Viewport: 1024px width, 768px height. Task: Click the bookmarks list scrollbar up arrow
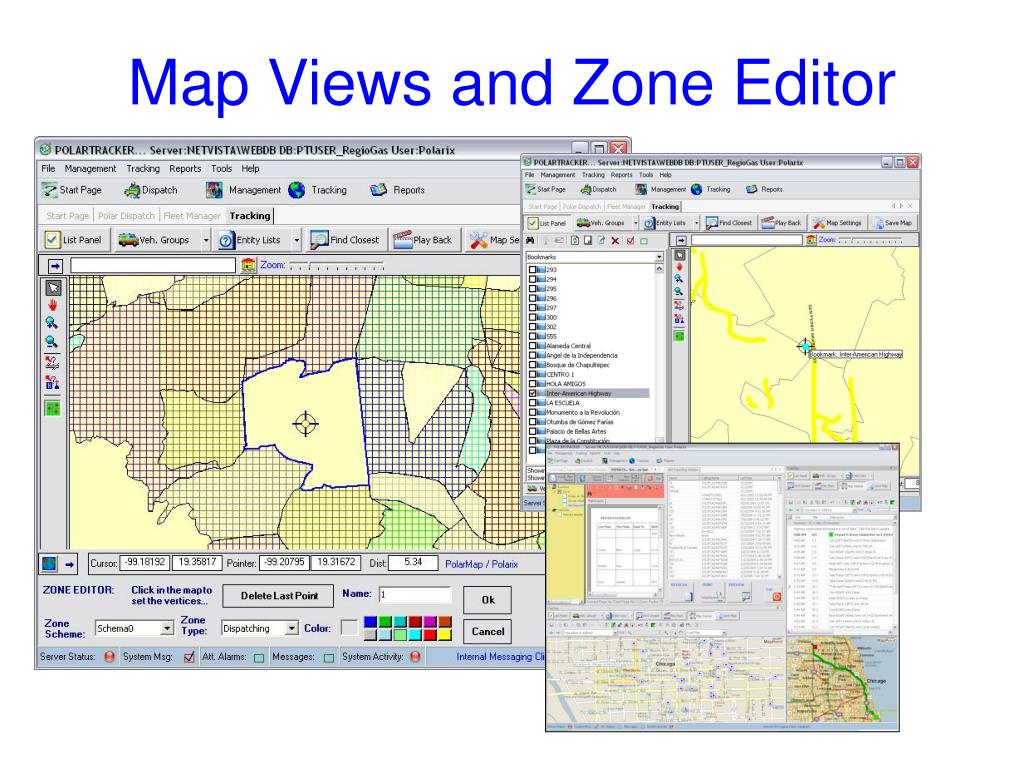click(659, 268)
